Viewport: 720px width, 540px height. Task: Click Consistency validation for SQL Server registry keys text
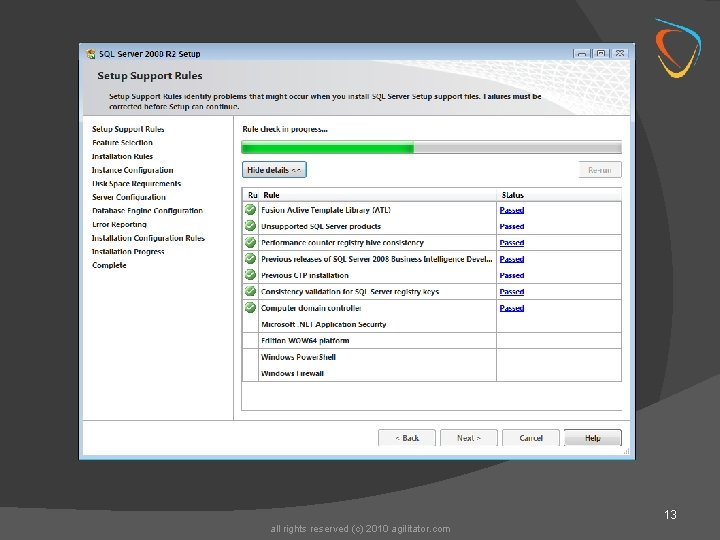point(350,292)
